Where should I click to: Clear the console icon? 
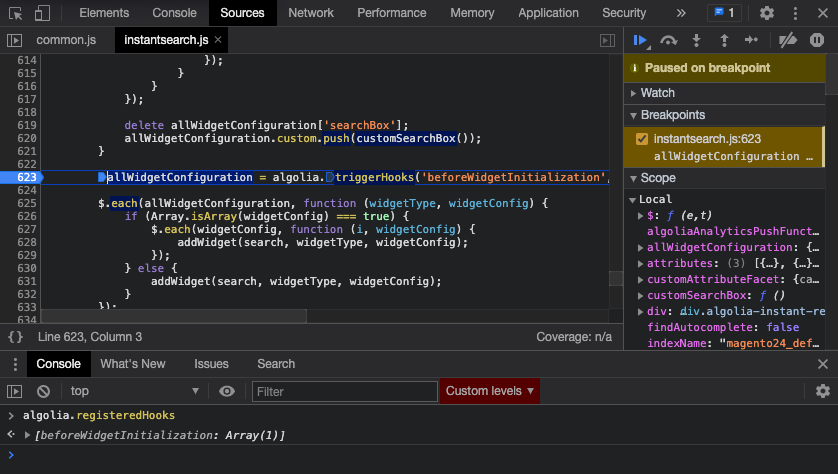click(x=43, y=391)
